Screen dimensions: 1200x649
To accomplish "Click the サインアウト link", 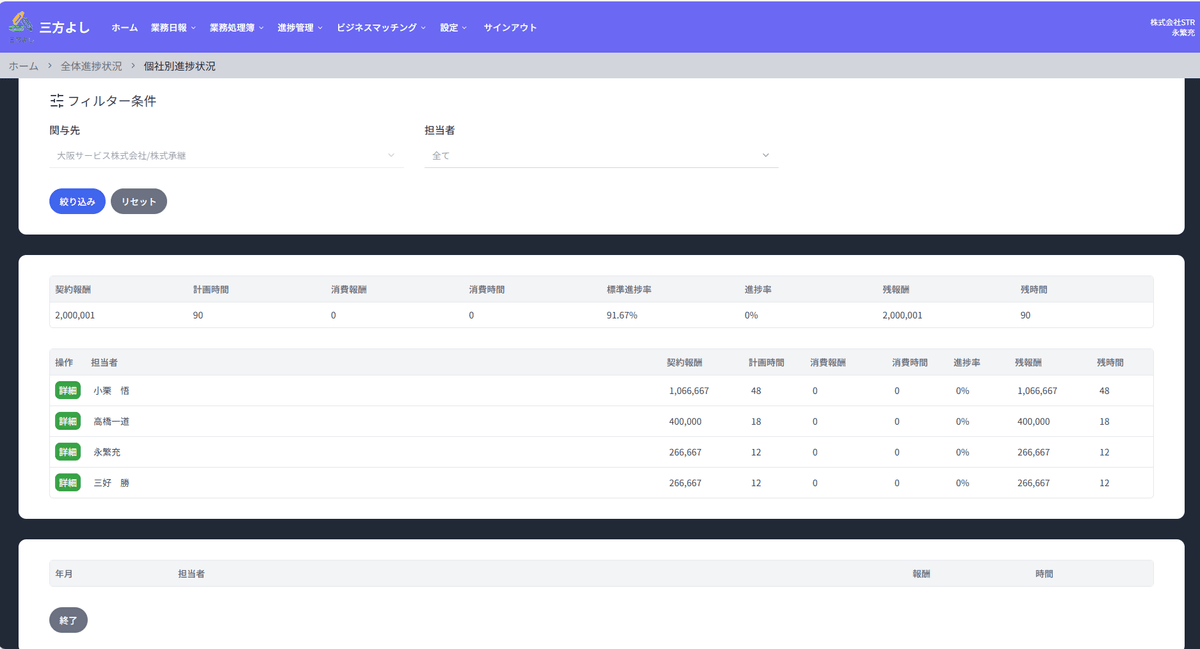I will (510, 28).
